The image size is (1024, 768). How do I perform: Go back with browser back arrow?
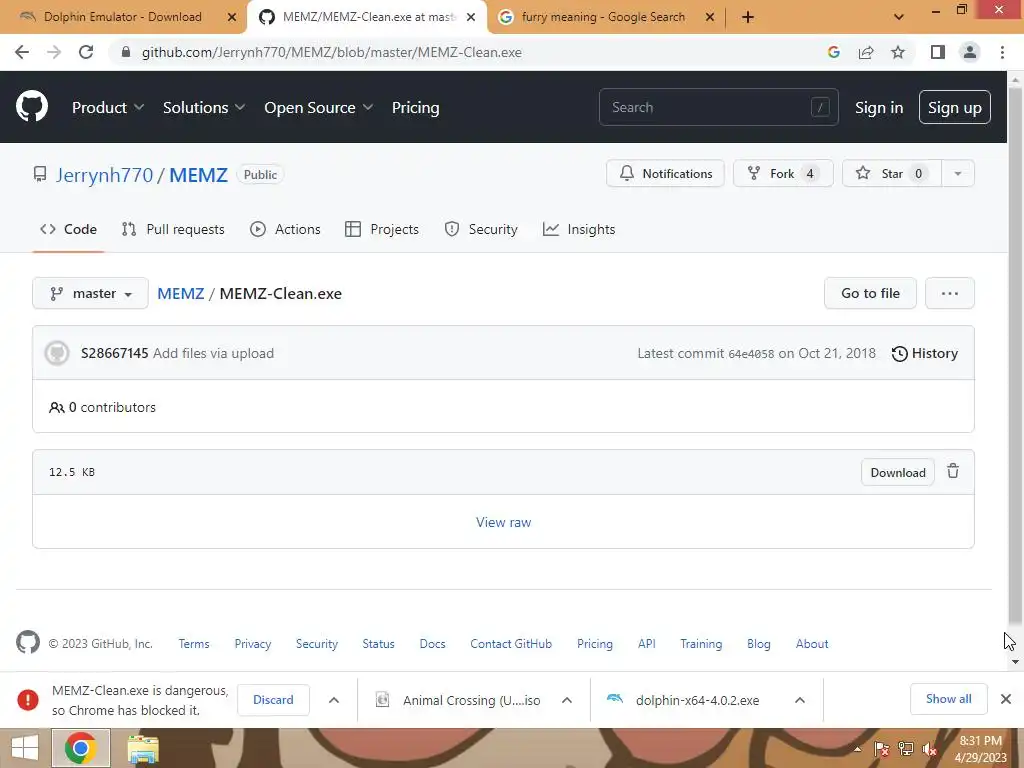pos(22,52)
